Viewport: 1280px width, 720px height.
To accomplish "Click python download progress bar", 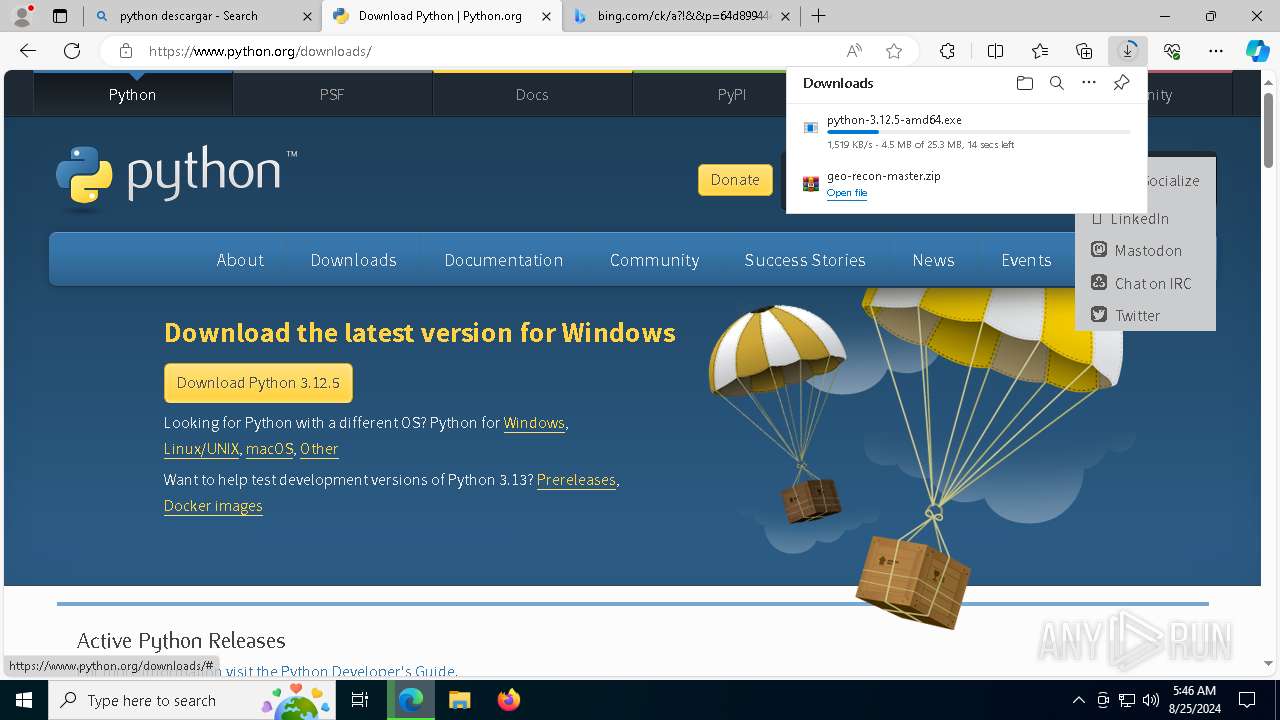I will [978, 132].
